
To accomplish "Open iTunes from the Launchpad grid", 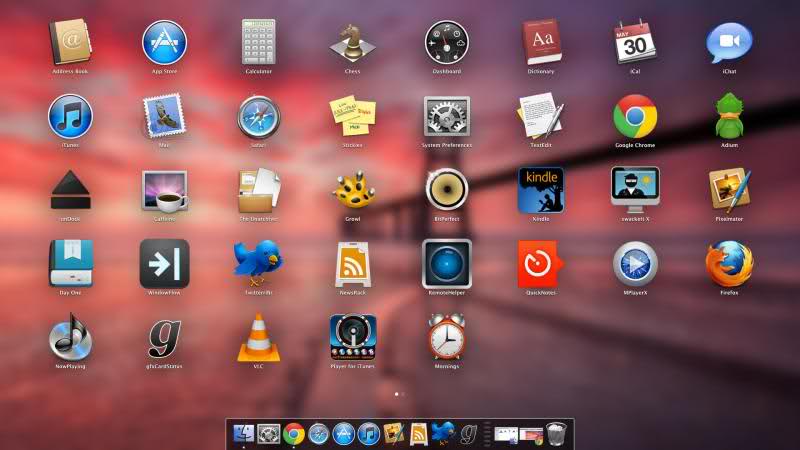I will 70,116.
